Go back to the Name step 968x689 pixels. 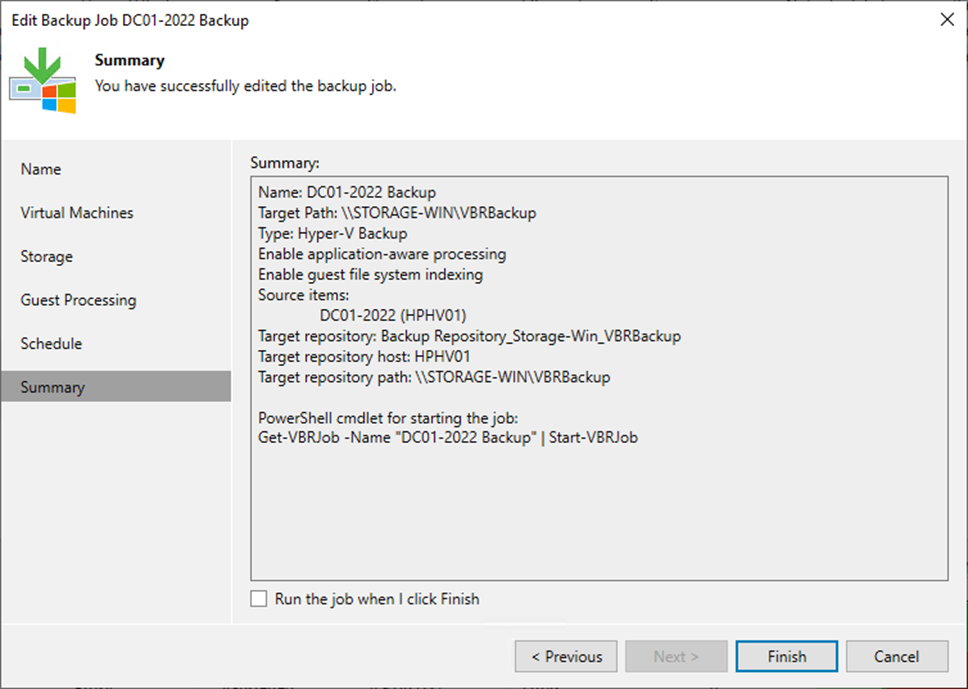click(x=41, y=169)
